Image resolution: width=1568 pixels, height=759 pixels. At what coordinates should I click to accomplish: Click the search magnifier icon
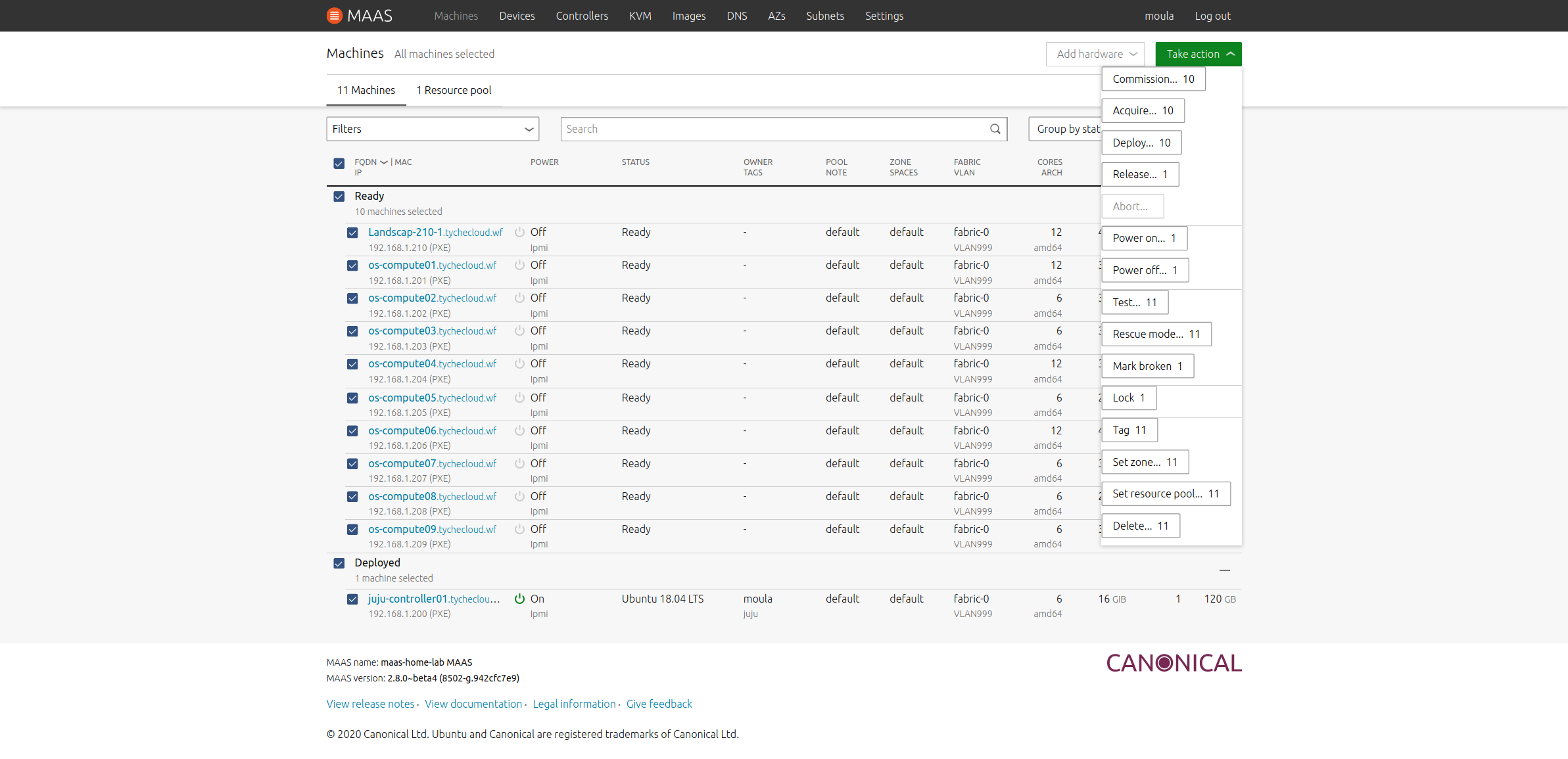[995, 129]
